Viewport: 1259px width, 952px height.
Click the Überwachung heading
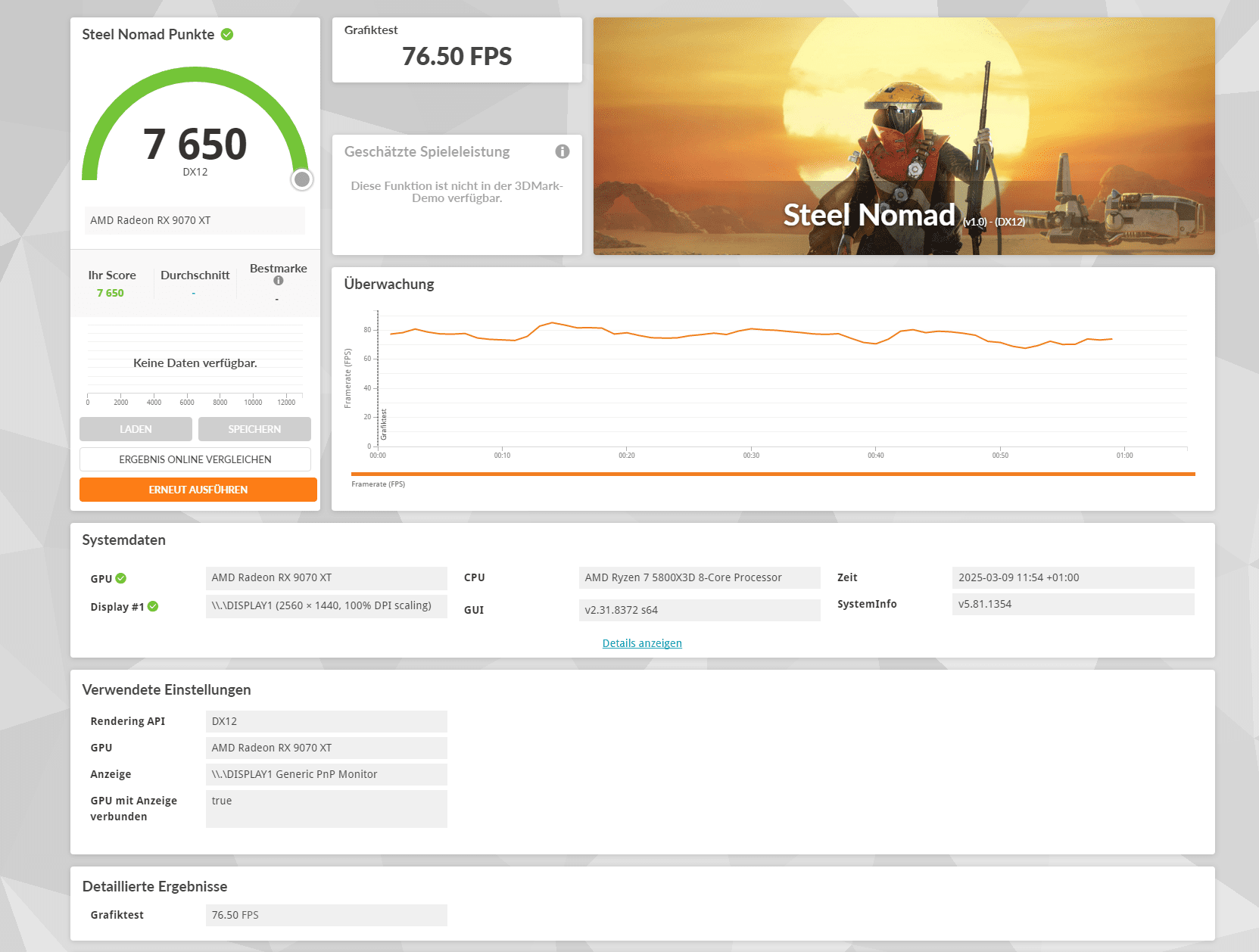pyautogui.click(x=389, y=284)
